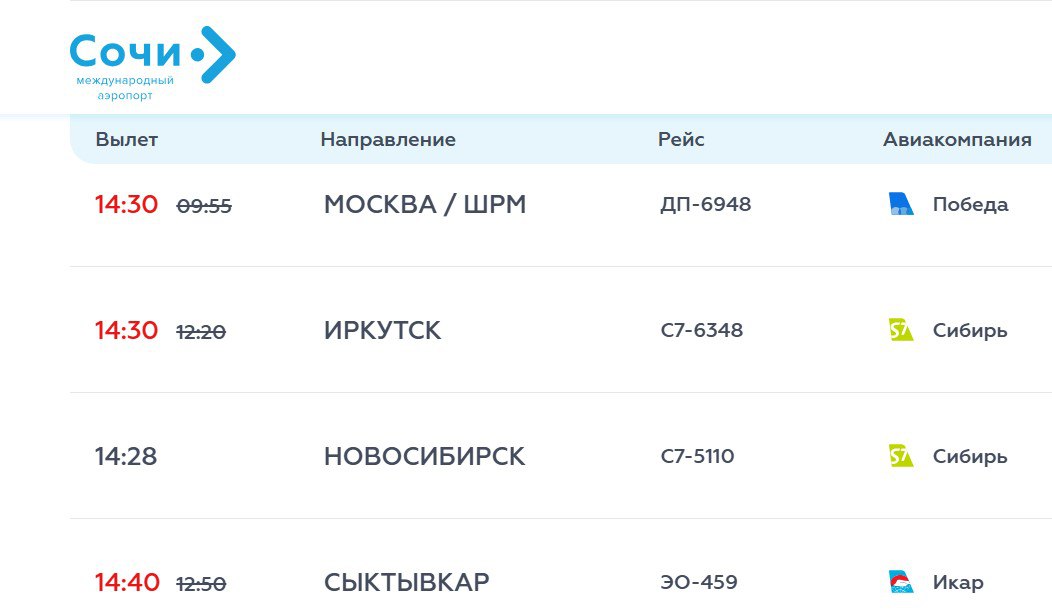Click the Вылет column header
Image resolution: width=1052 pixels, height=611 pixels.
click(x=126, y=140)
